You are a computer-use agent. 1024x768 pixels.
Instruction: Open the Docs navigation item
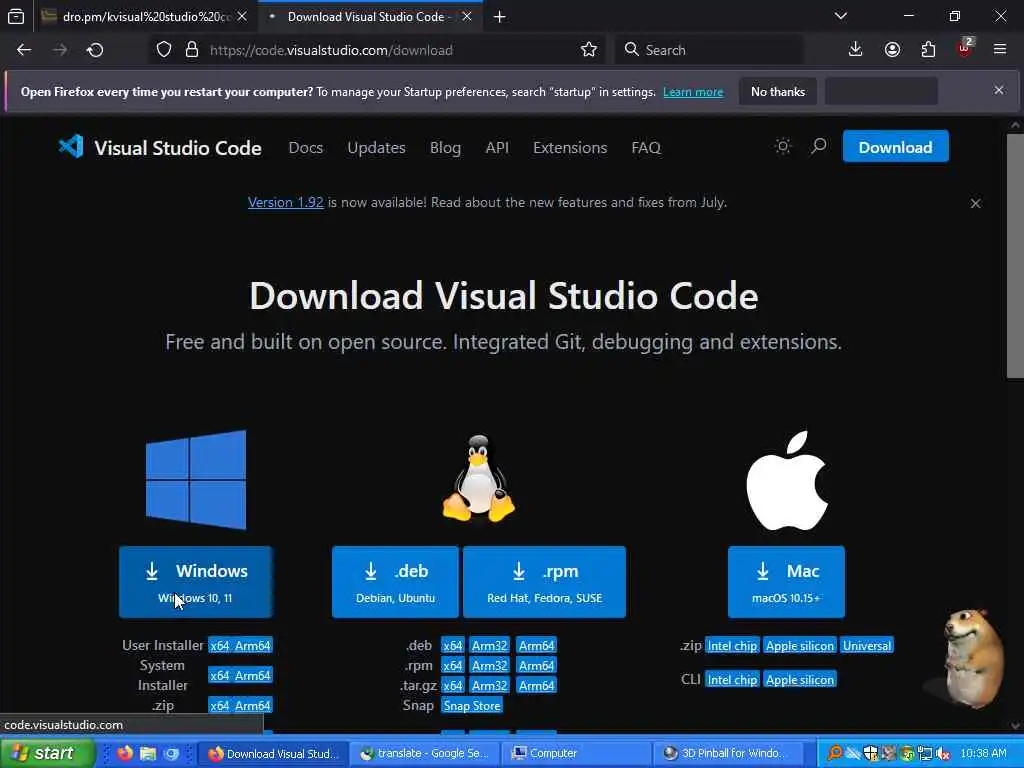[306, 148]
